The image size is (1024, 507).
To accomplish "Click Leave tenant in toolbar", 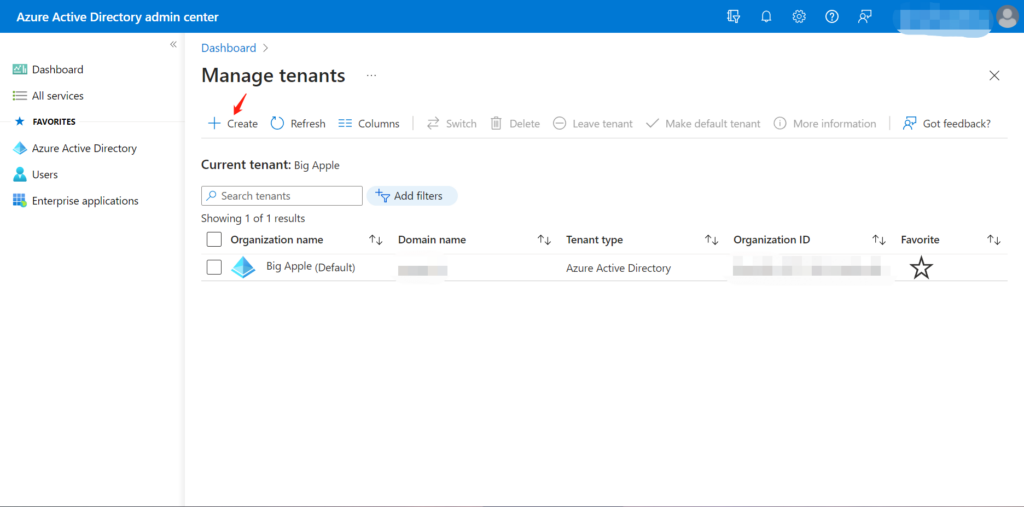I will [x=593, y=123].
